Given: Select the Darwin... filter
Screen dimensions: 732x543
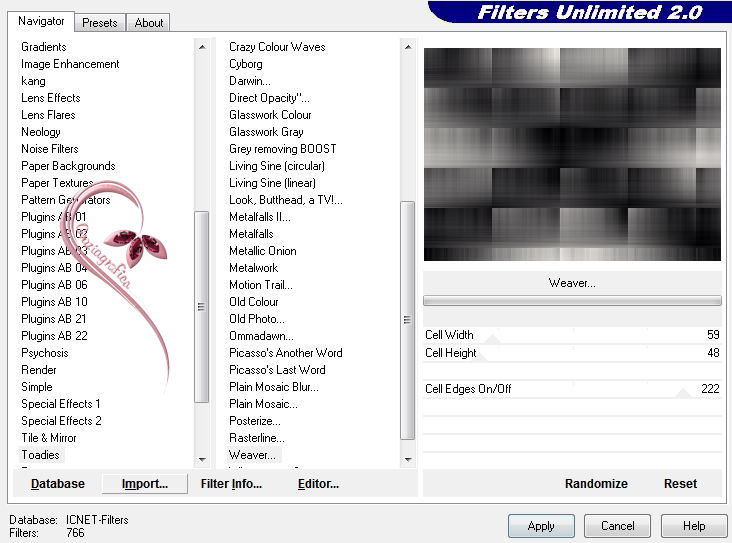Looking at the screenshot, I should pyautogui.click(x=249, y=81).
